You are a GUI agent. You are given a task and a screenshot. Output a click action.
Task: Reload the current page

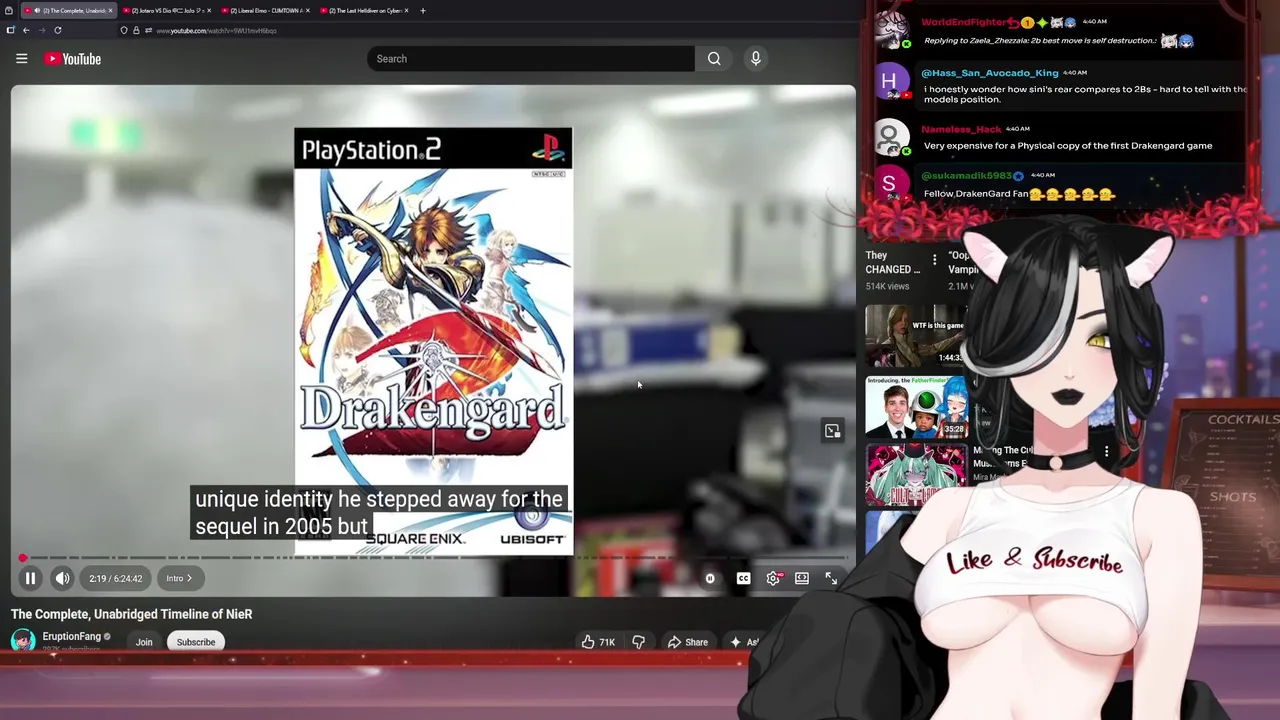click(58, 30)
